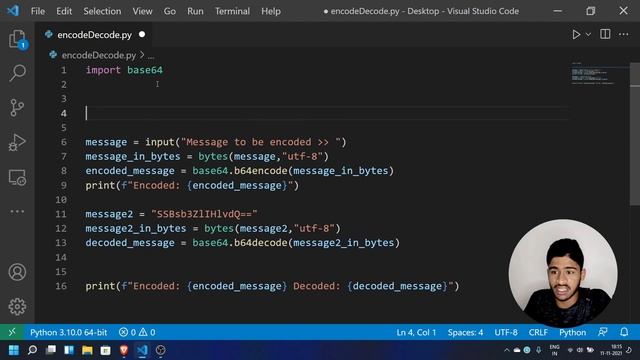Image resolution: width=640 pixels, height=360 pixels.
Task: Change indentation via Spaces: 4
Action: click(x=465, y=332)
